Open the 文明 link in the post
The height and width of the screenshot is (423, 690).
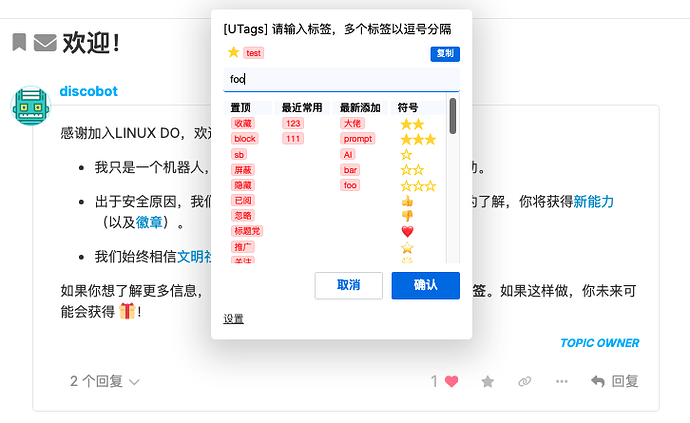[x=194, y=256]
